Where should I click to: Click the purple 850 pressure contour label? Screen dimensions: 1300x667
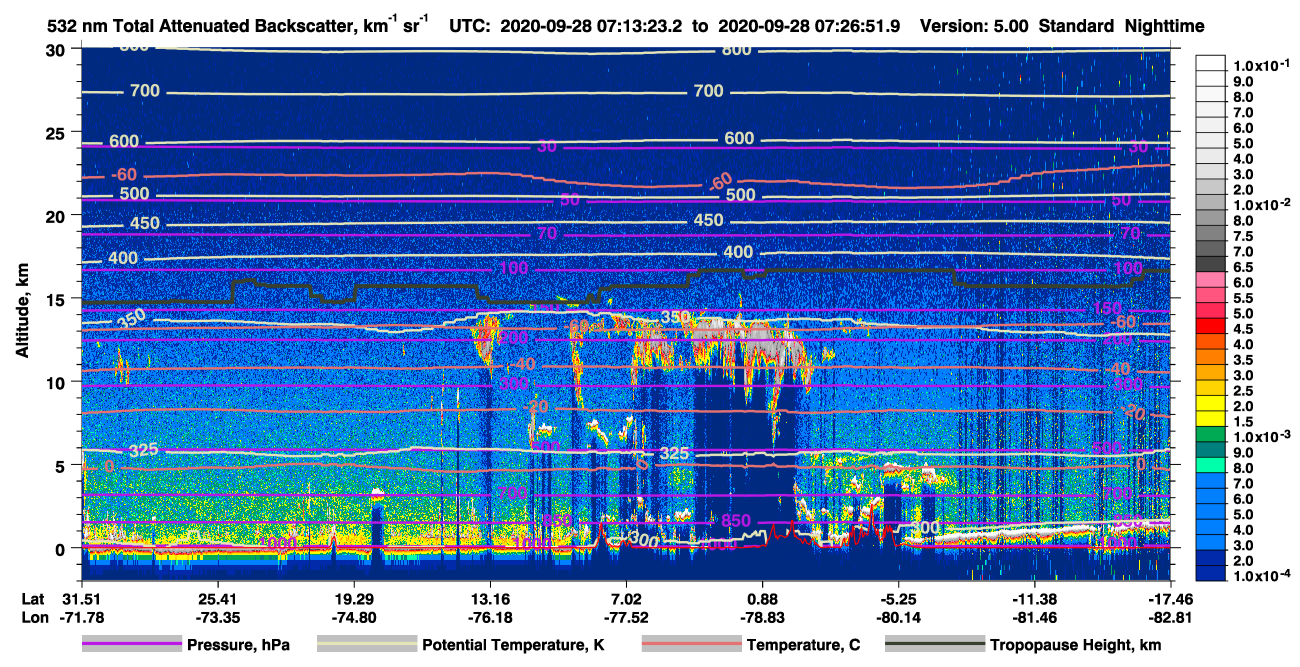tap(735, 521)
